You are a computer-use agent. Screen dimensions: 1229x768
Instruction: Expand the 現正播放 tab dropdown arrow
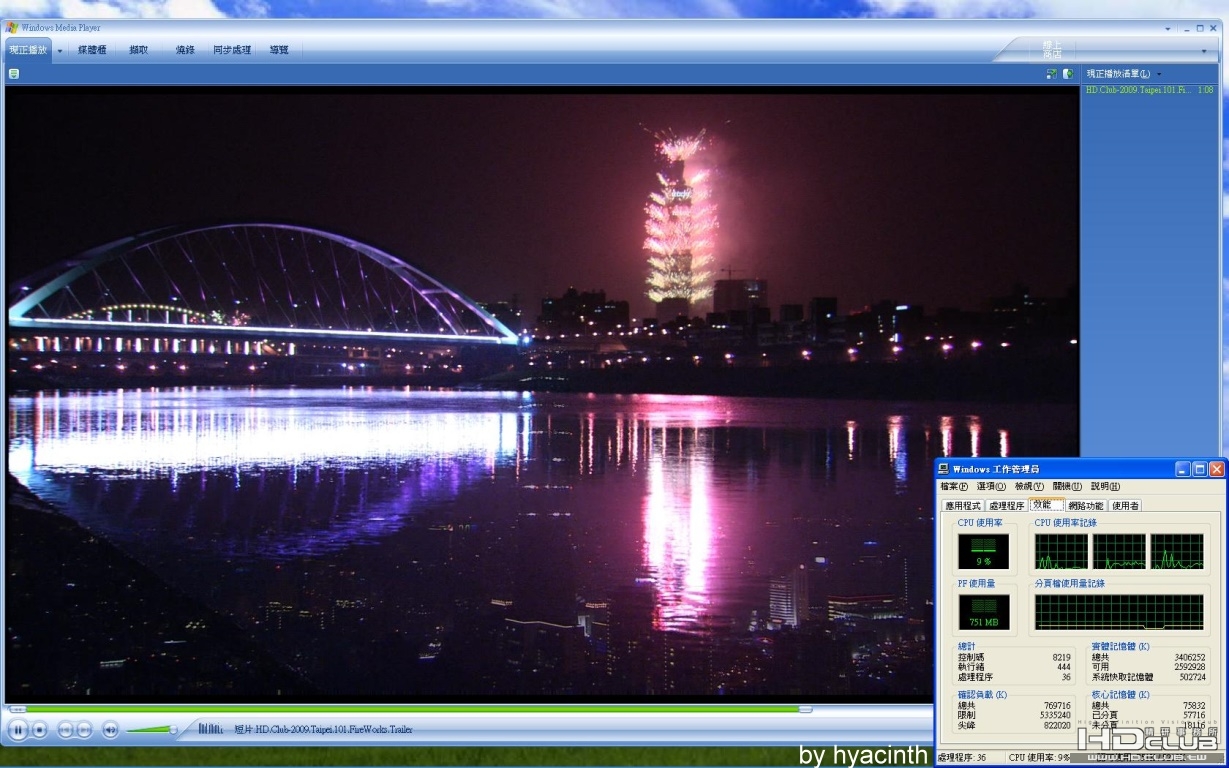click(59, 50)
